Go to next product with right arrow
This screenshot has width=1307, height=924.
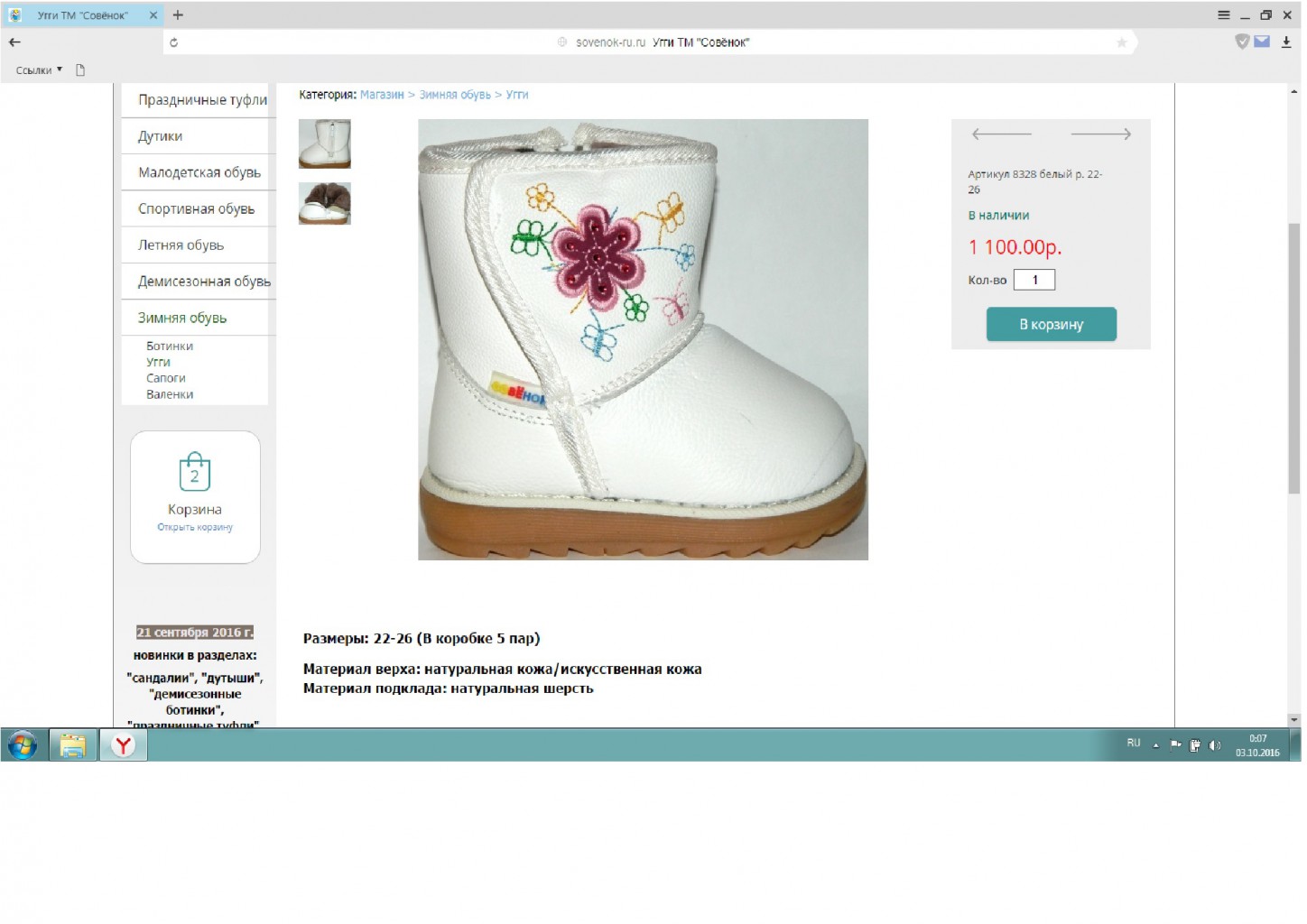point(1101,134)
